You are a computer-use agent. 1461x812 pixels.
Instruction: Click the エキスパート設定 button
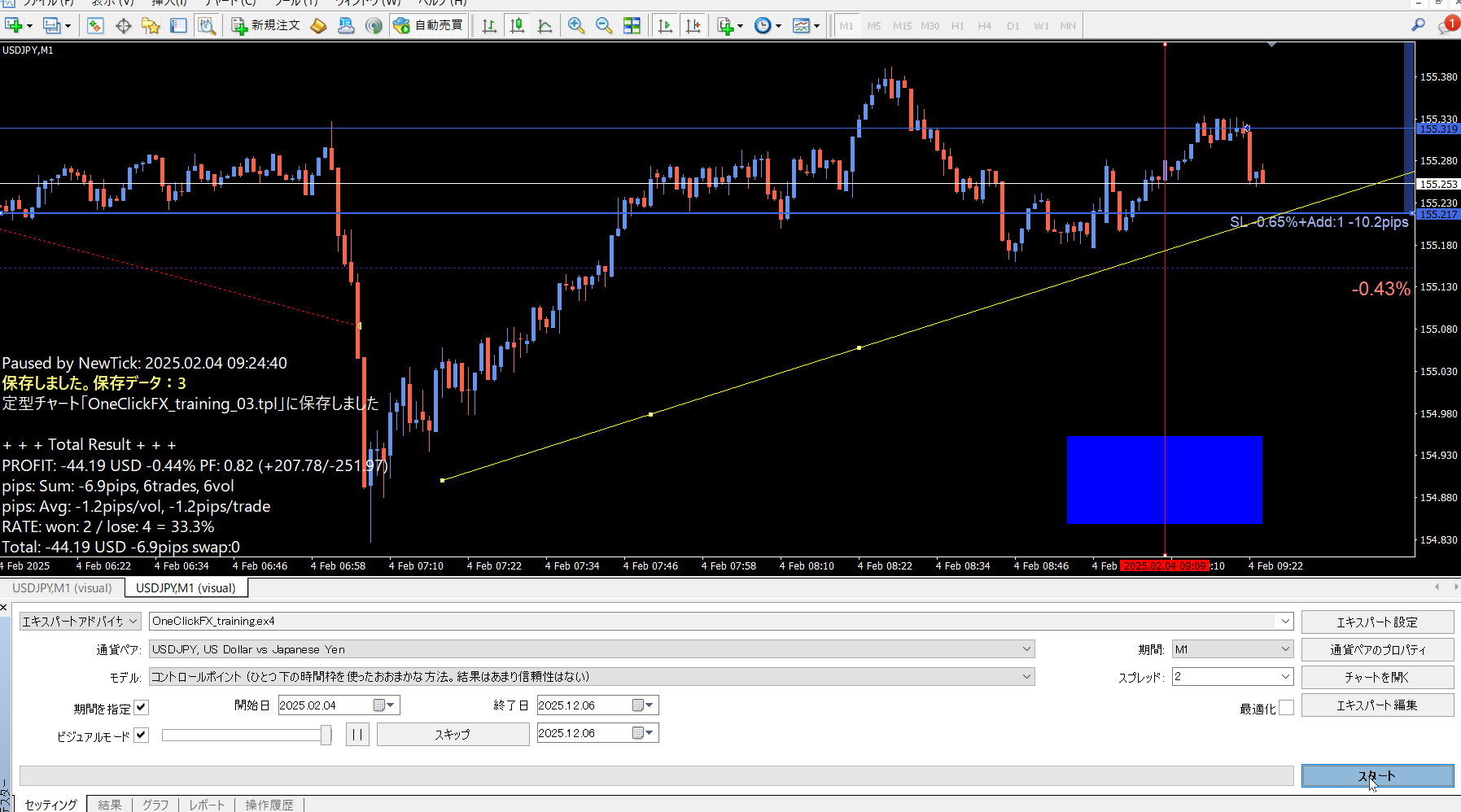[x=1377, y=622]
